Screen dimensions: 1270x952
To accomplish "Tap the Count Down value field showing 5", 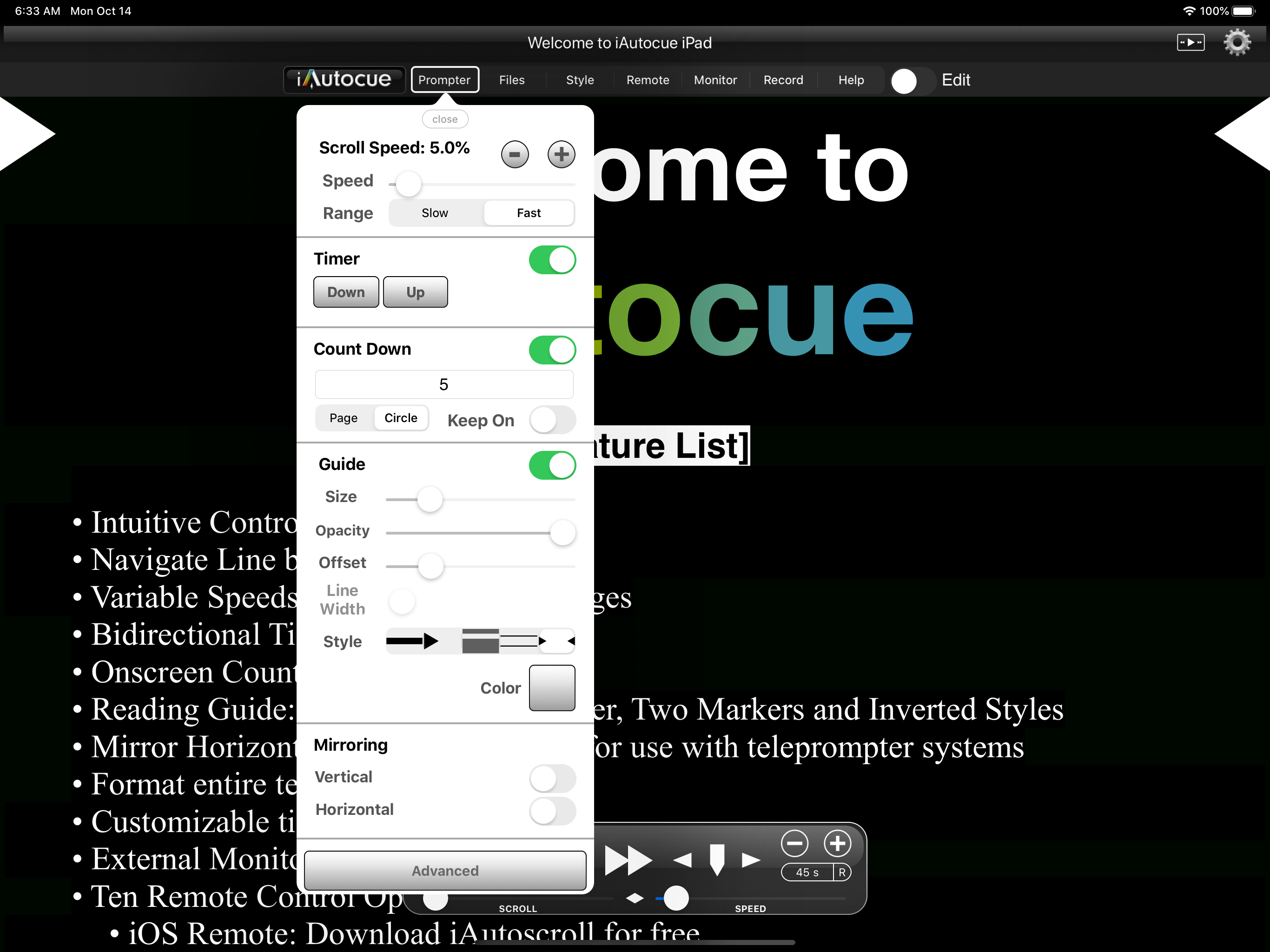I will [444, 384].
